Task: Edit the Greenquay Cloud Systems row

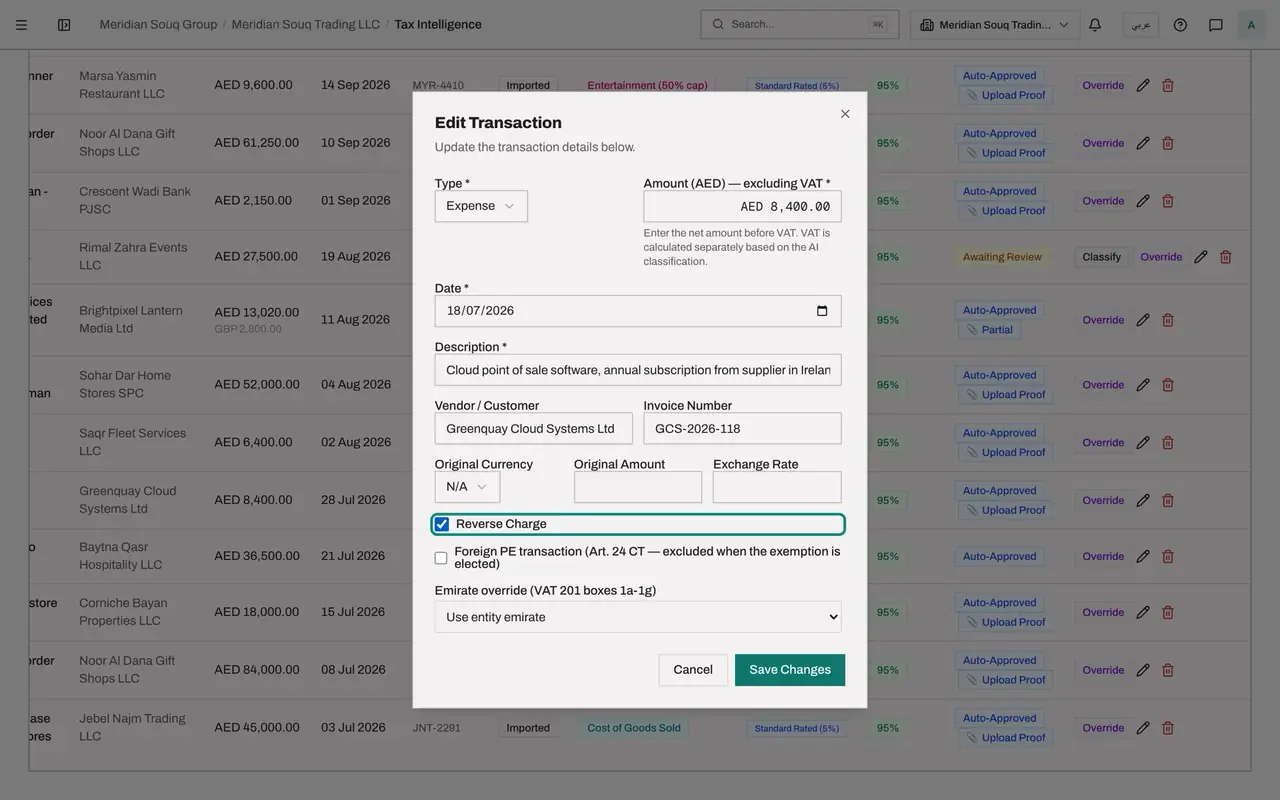Action: [1143, 500]
